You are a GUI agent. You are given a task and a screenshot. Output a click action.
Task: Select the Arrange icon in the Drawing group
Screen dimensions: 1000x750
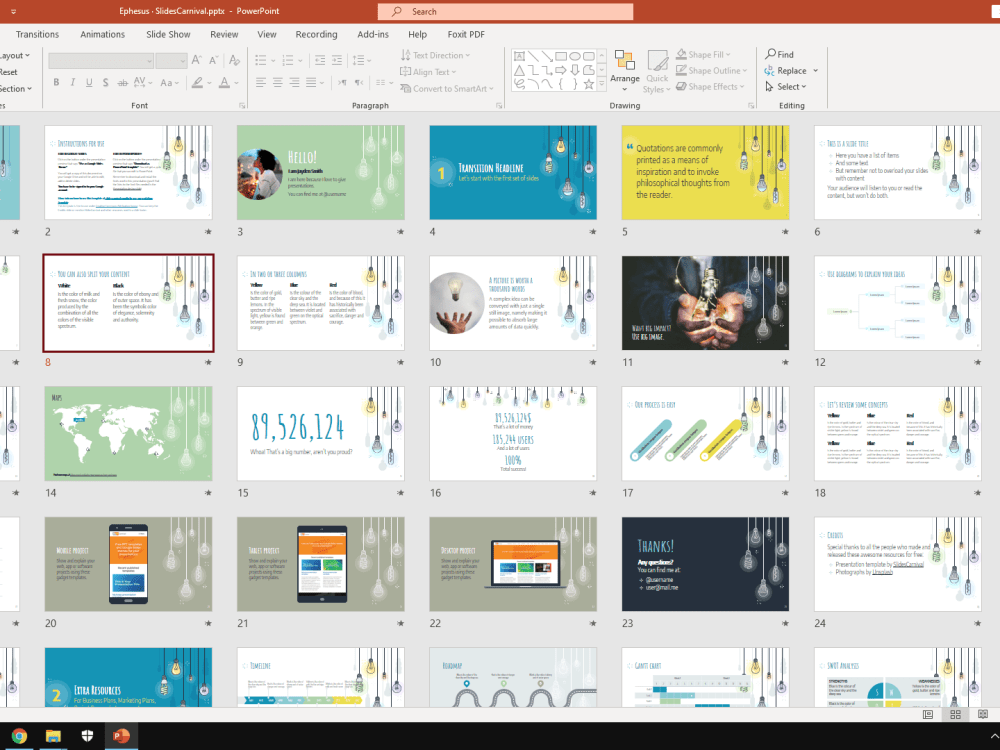coord(625,68)
